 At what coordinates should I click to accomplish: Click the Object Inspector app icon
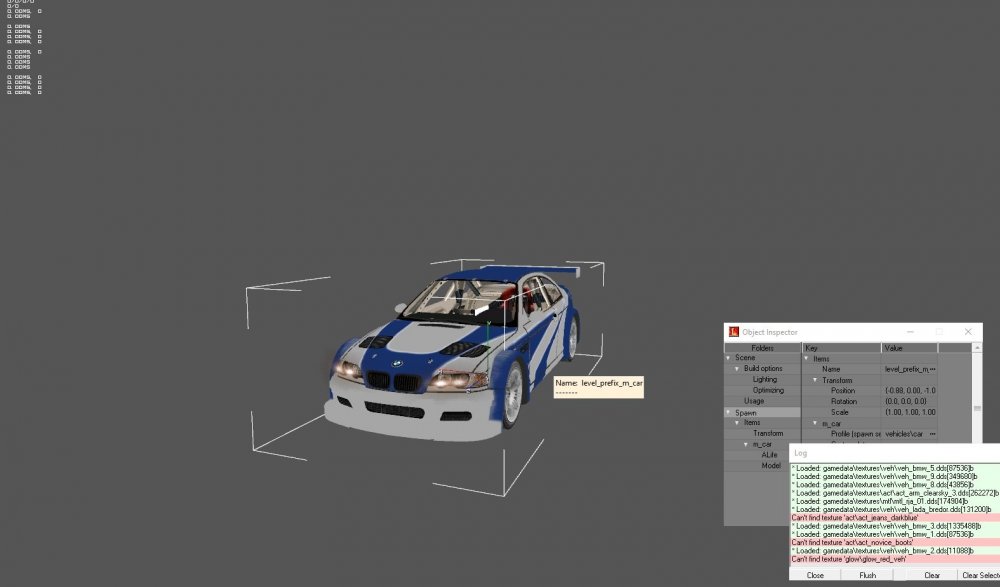pyautogui.click(x=733, y=332)
